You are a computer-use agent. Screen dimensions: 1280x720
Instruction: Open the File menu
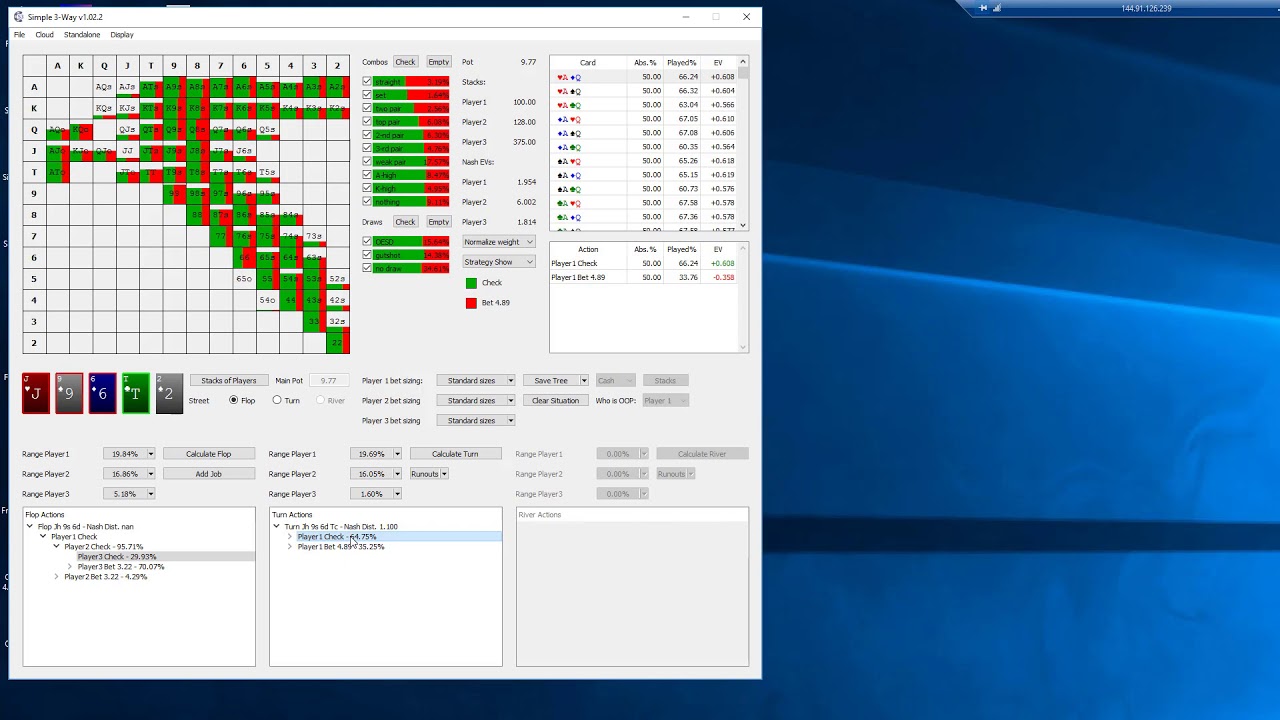(19, 35)
